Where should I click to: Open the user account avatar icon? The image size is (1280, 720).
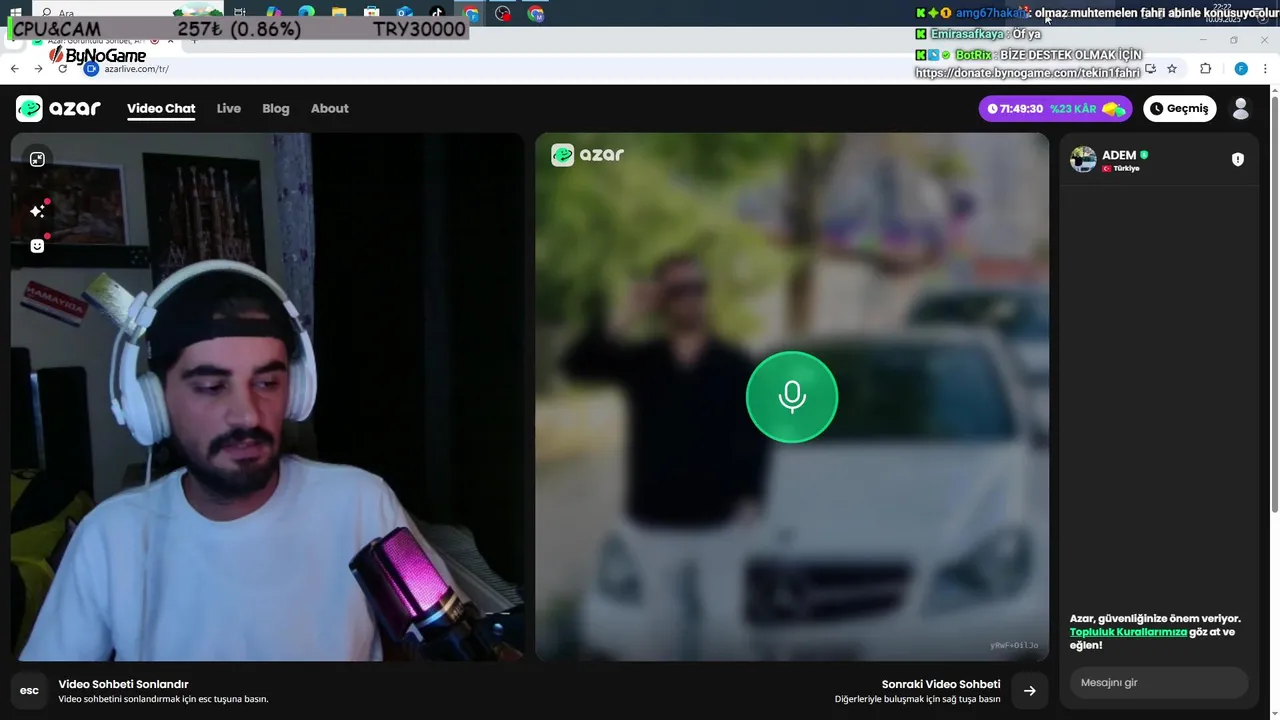tap(1241, 108)
